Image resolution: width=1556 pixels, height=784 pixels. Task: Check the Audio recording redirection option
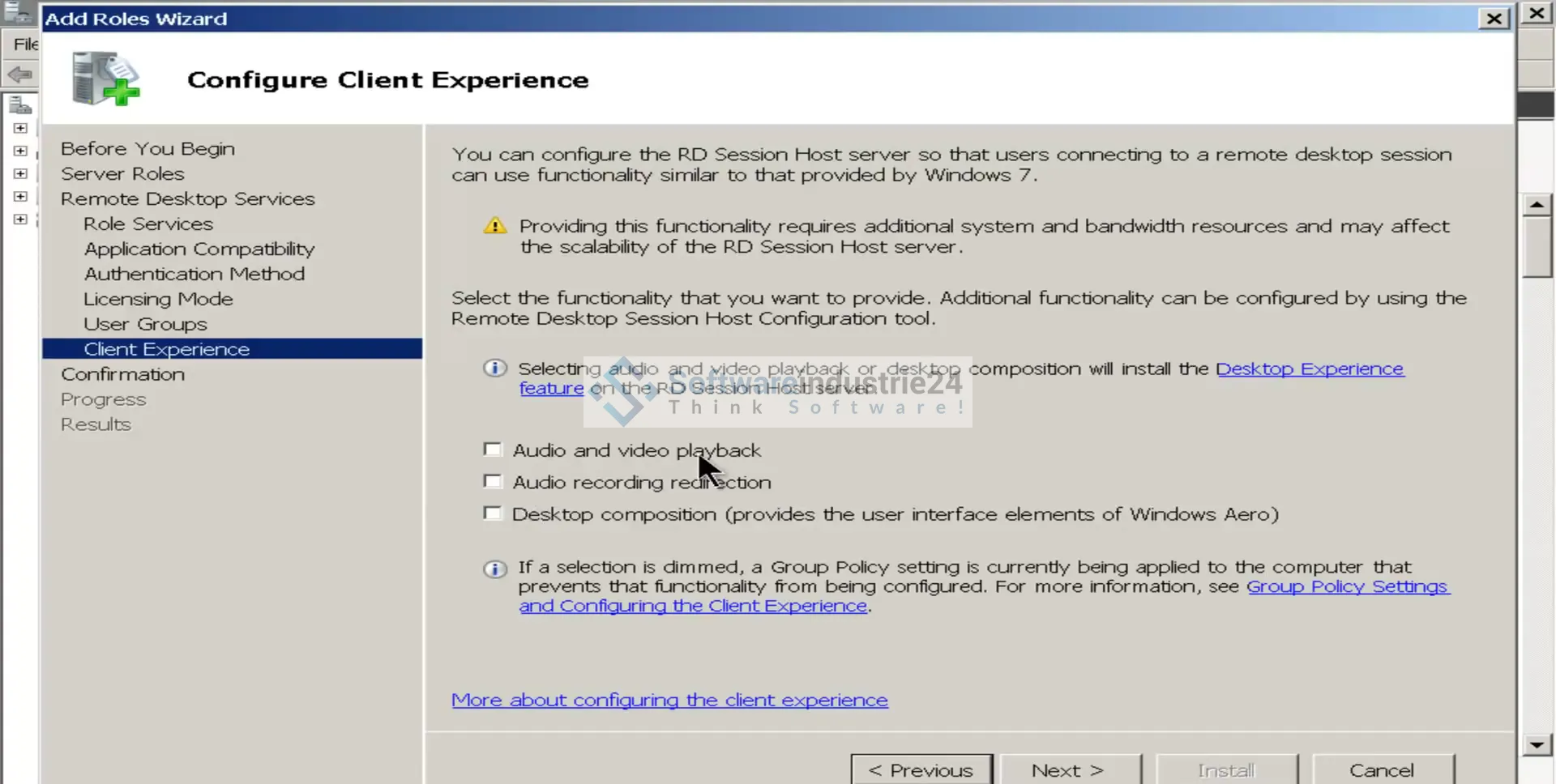click(492, 481)
